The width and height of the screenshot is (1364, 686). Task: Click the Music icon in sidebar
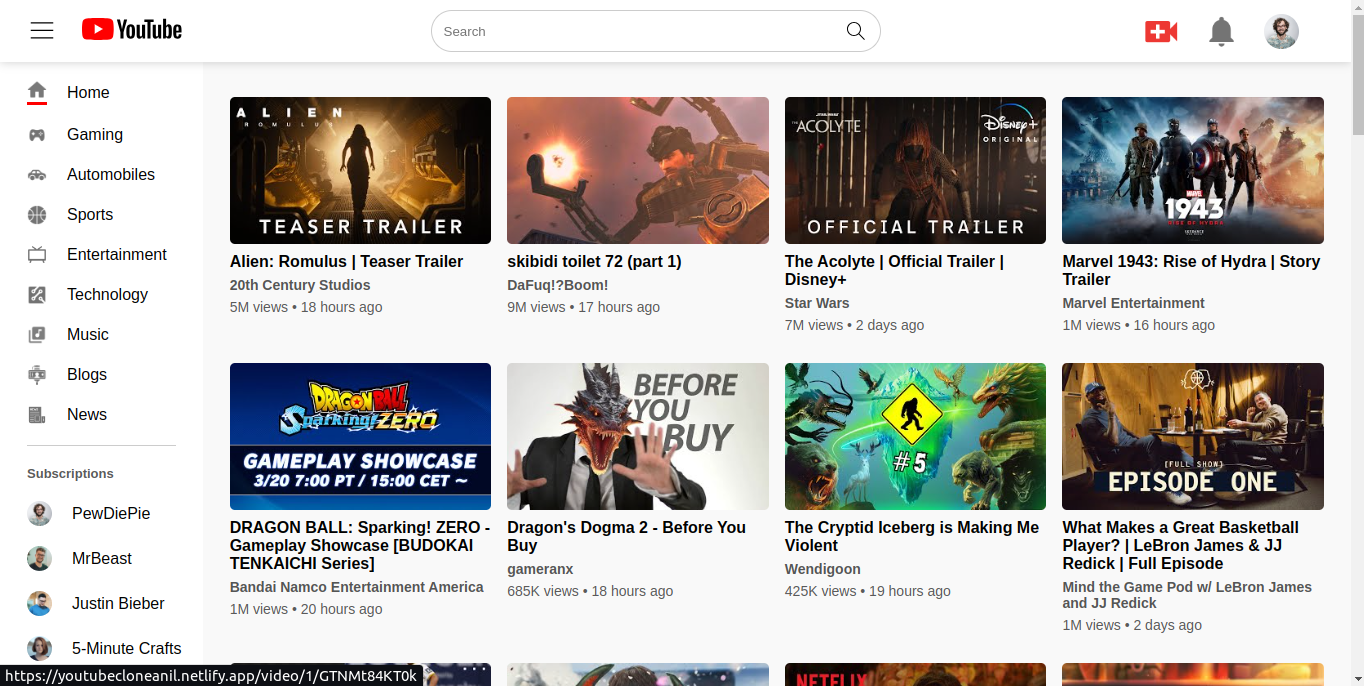[37, 335]
